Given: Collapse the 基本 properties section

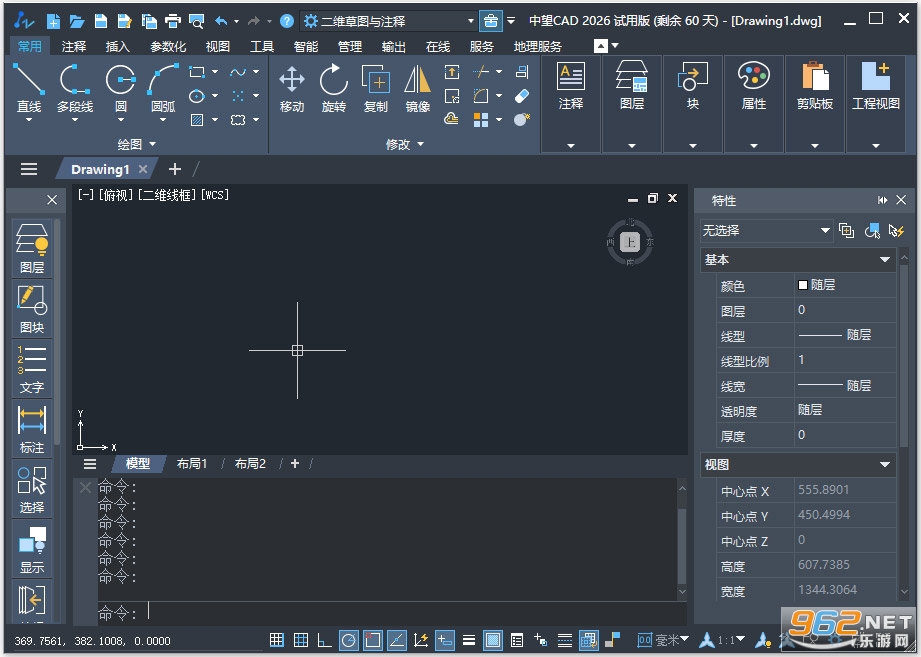Looking at the screenshot, I should coord(885,260).
